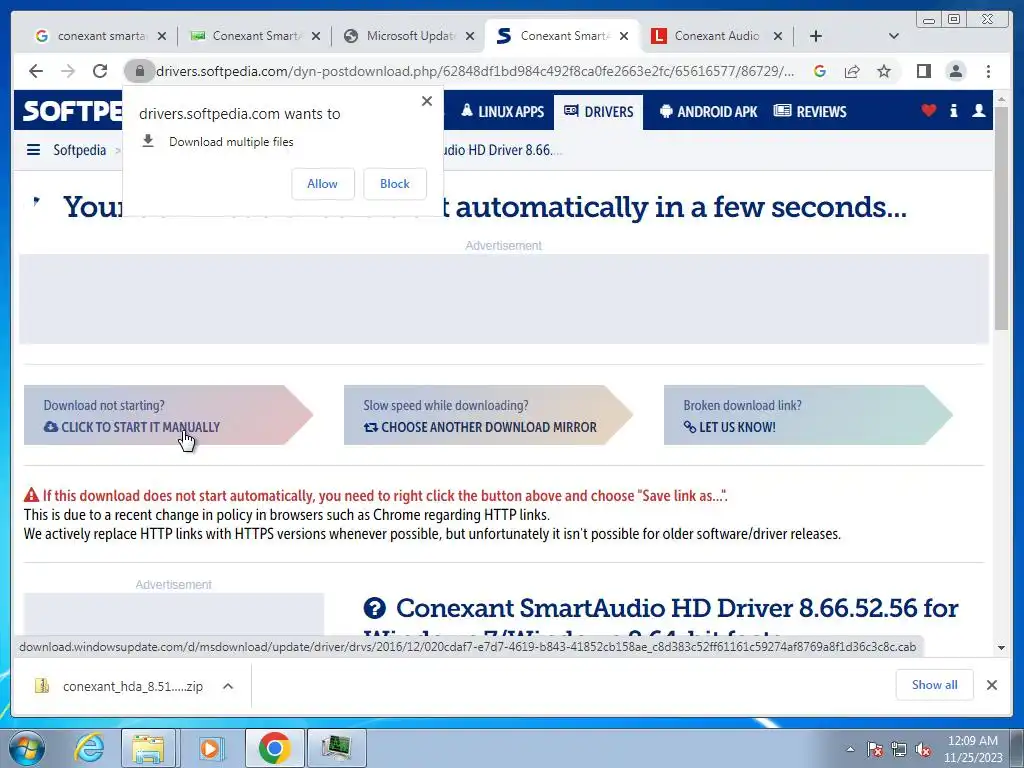Open Windows Explorer from taskbar
The image size is (1024, 768).
coord(149,748)
